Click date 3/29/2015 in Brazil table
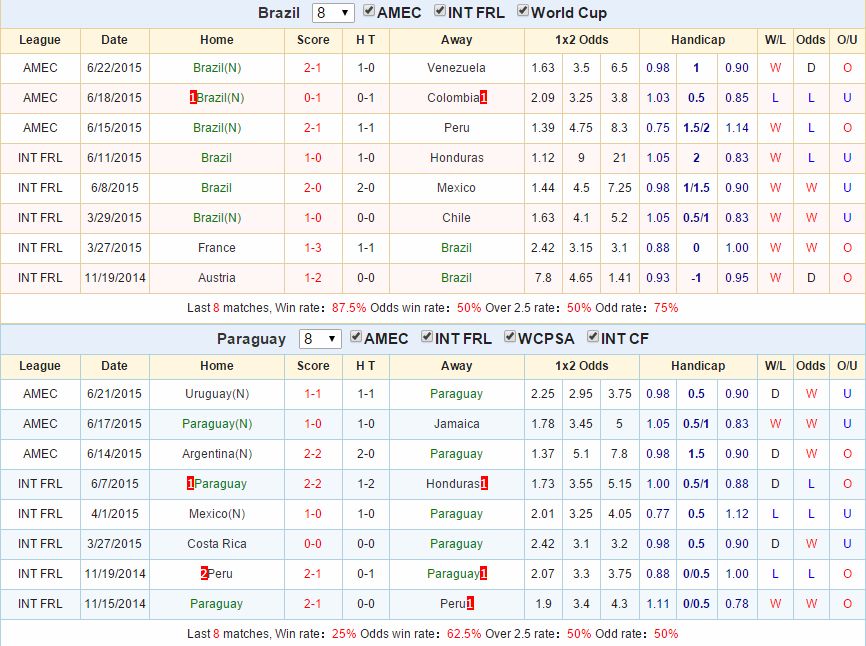This screenshot has height=646, width=866. click(114, 218)
